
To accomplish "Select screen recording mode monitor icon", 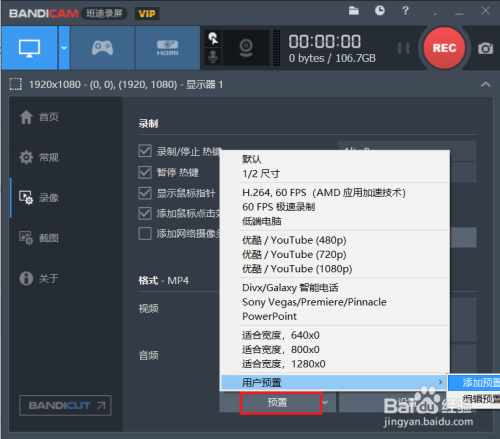I will pos(29,48).
